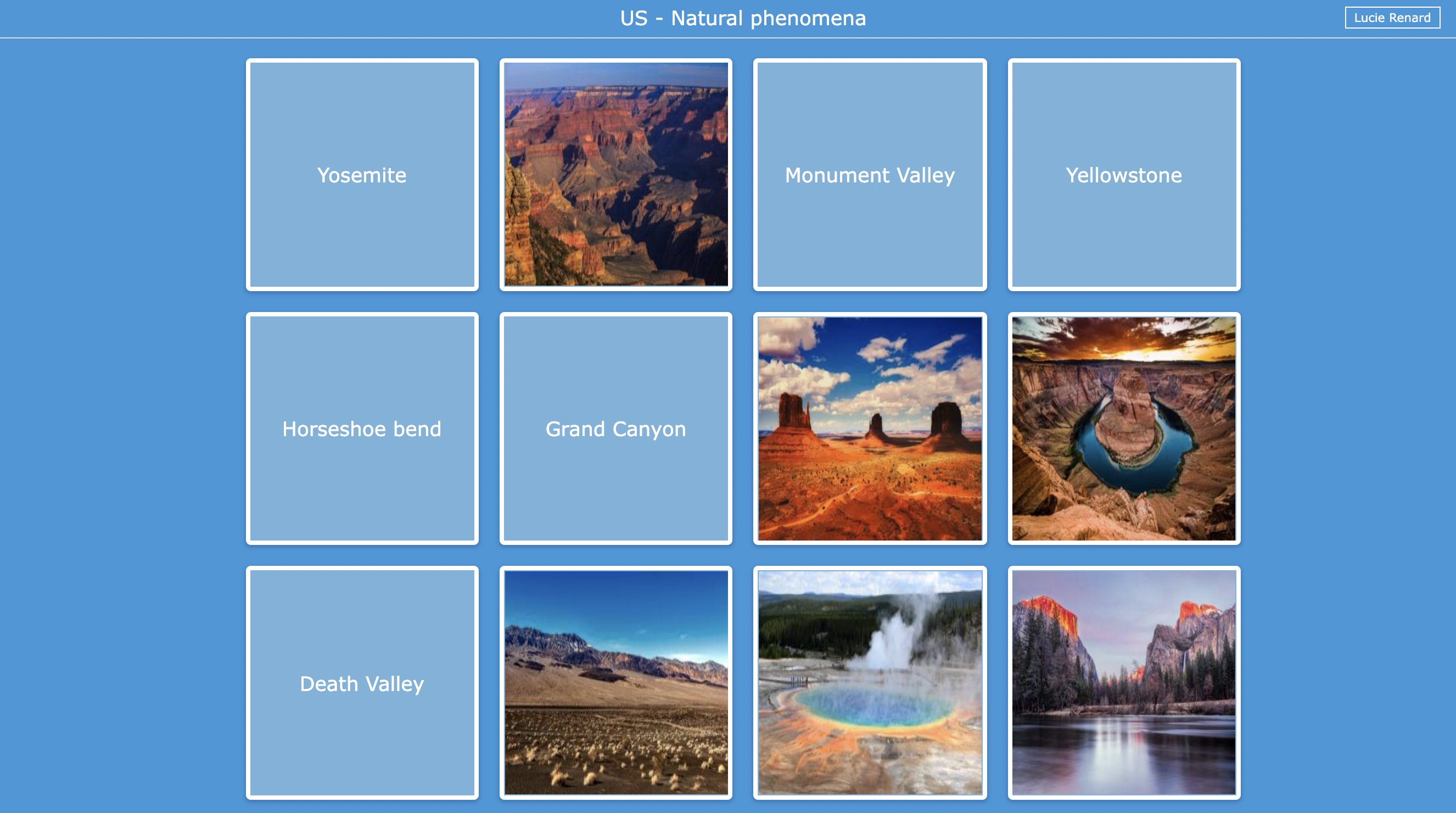
Task: Expand the Yellowstone top-row card
Action: tap(1123, 175)
